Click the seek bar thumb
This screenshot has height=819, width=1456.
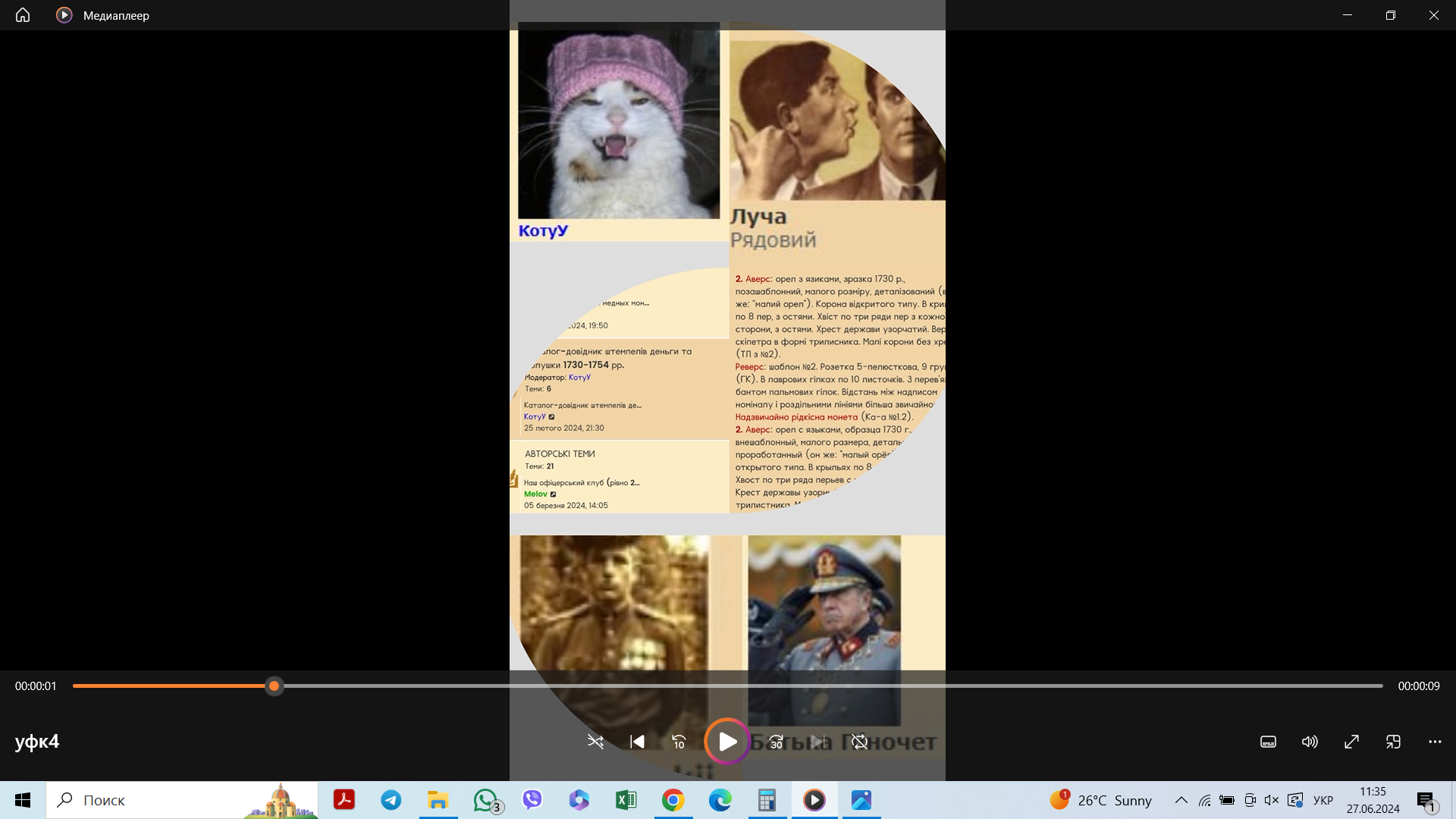tap(275, 686)
